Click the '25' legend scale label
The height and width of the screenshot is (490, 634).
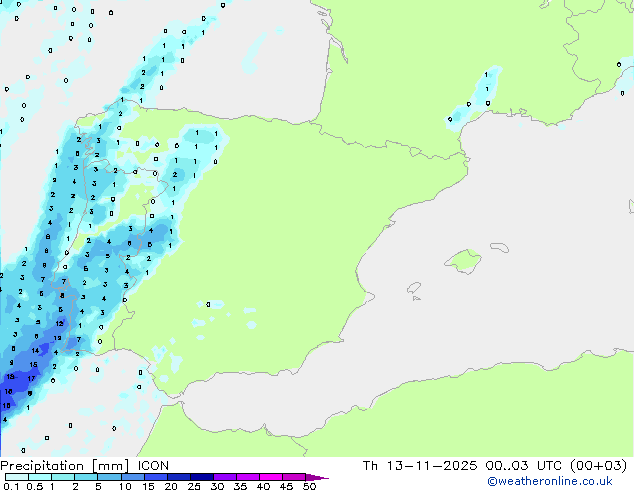194,486
